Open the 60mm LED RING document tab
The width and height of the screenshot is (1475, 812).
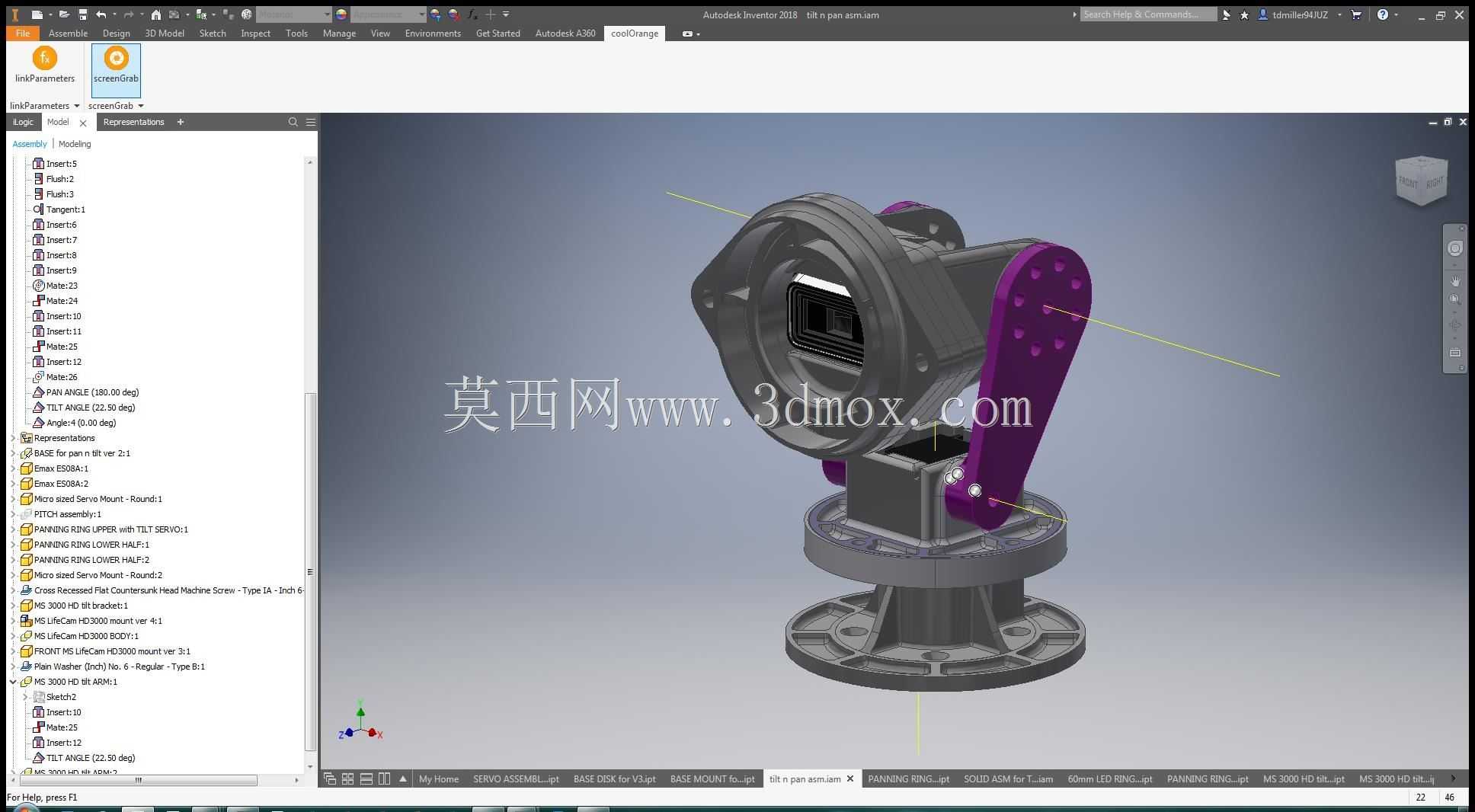pos(1110,778)
